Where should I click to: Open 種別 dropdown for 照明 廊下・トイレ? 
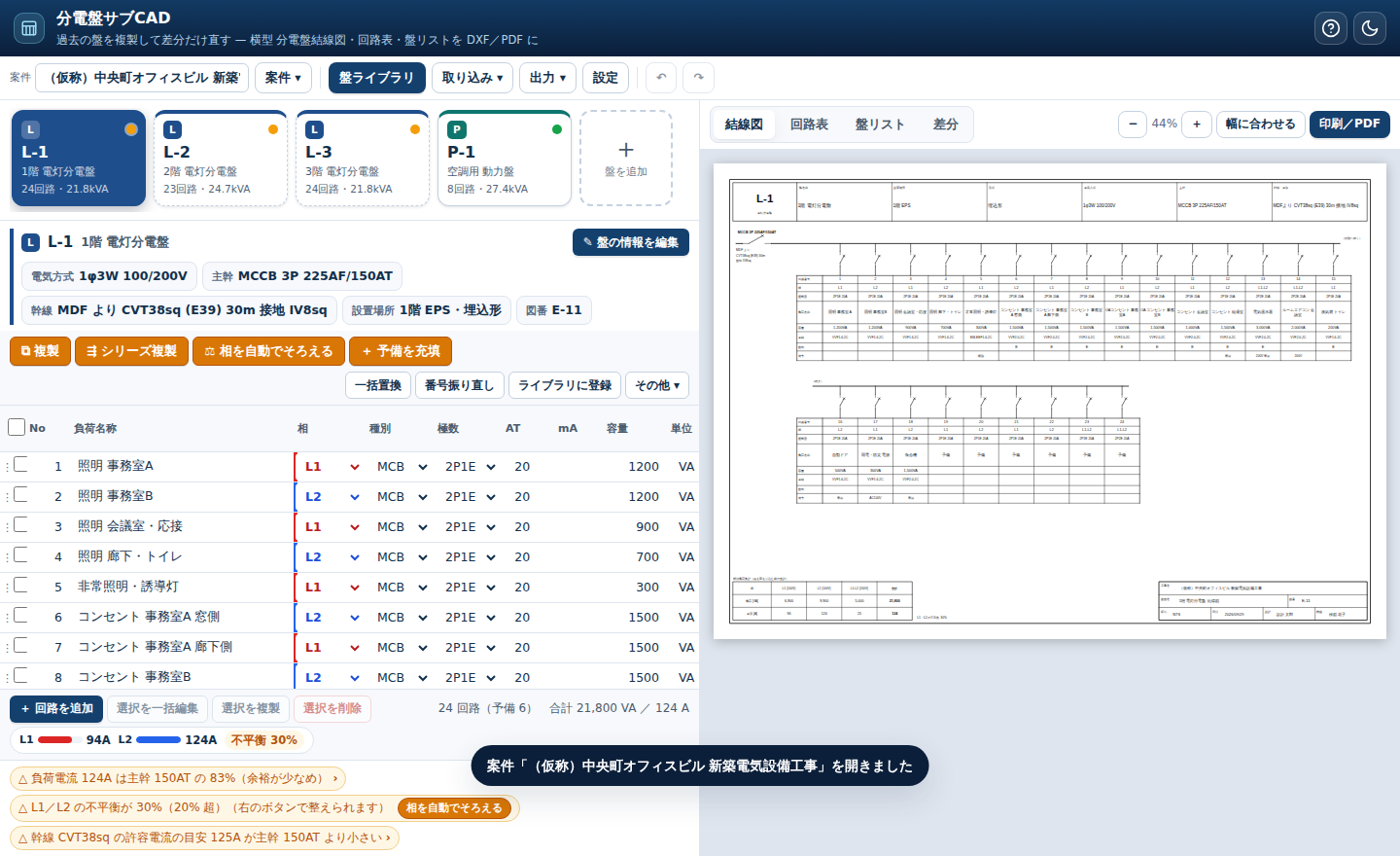[402, 557]
